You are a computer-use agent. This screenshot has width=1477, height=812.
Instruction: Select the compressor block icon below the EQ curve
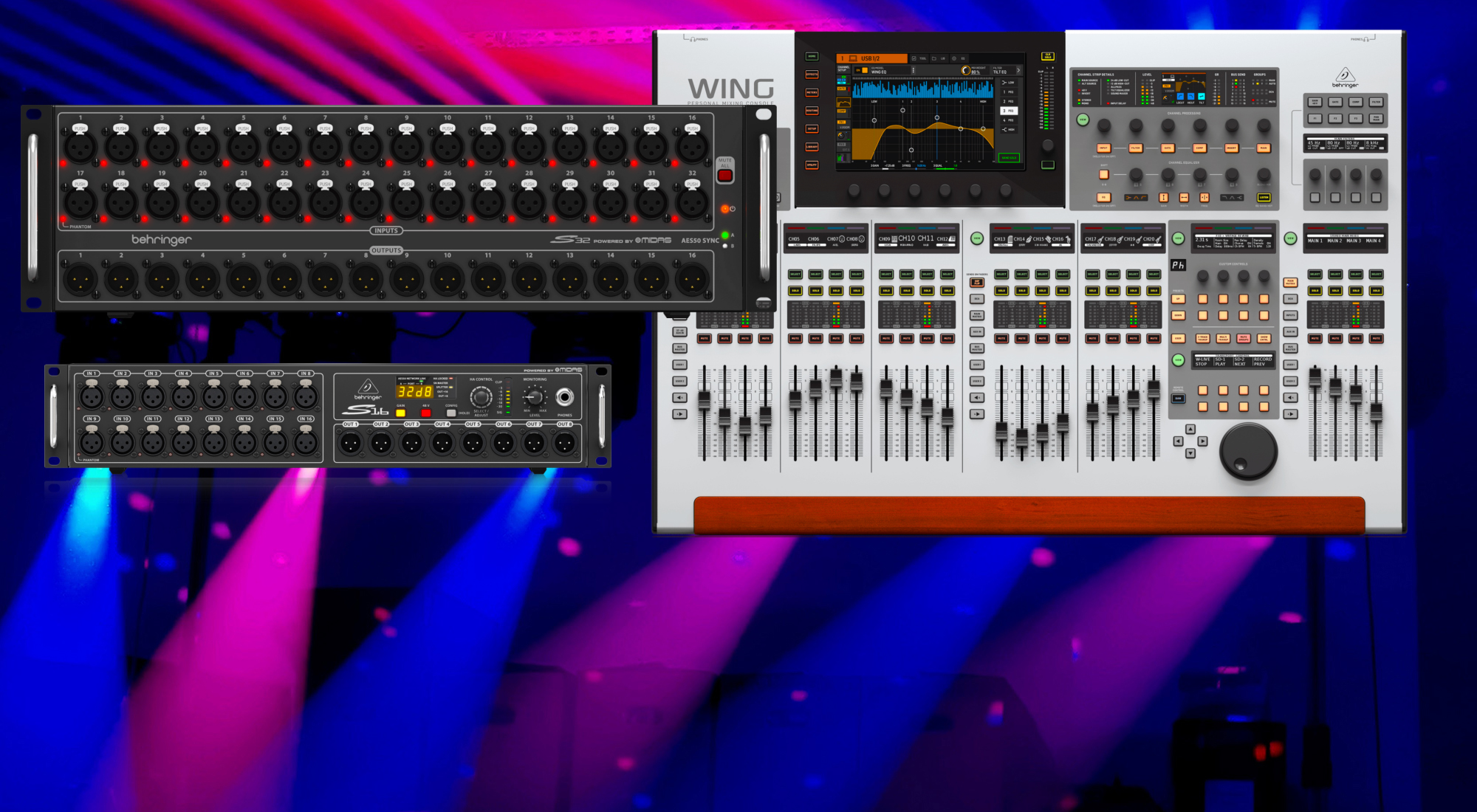tap(842, 113)
